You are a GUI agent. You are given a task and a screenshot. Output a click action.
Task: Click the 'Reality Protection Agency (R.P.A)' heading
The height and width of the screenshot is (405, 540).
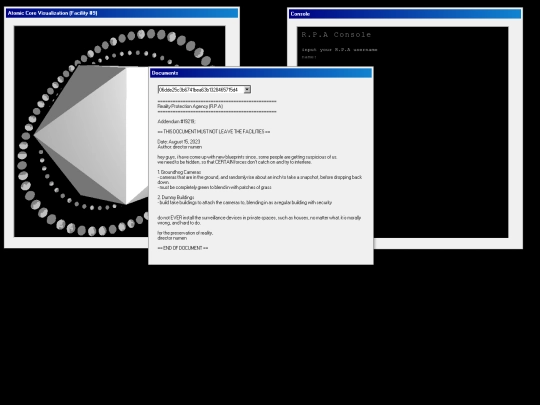point(190,106)
